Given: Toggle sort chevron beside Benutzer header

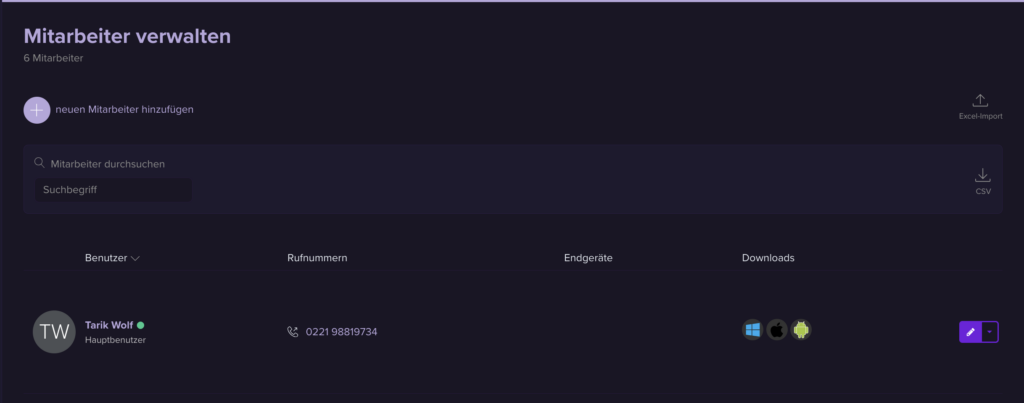Looking at the screenshot, I should point(135,259).
